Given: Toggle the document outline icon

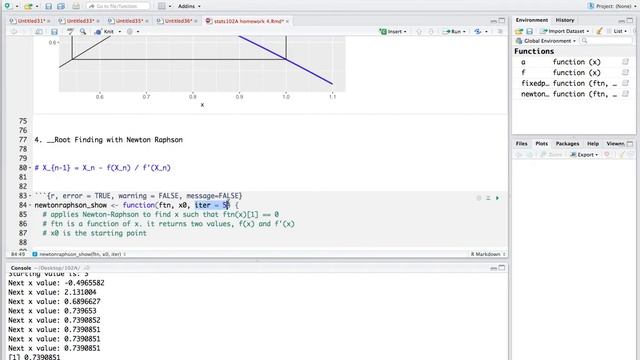Looking at the screenshot, I should [500, 31].
